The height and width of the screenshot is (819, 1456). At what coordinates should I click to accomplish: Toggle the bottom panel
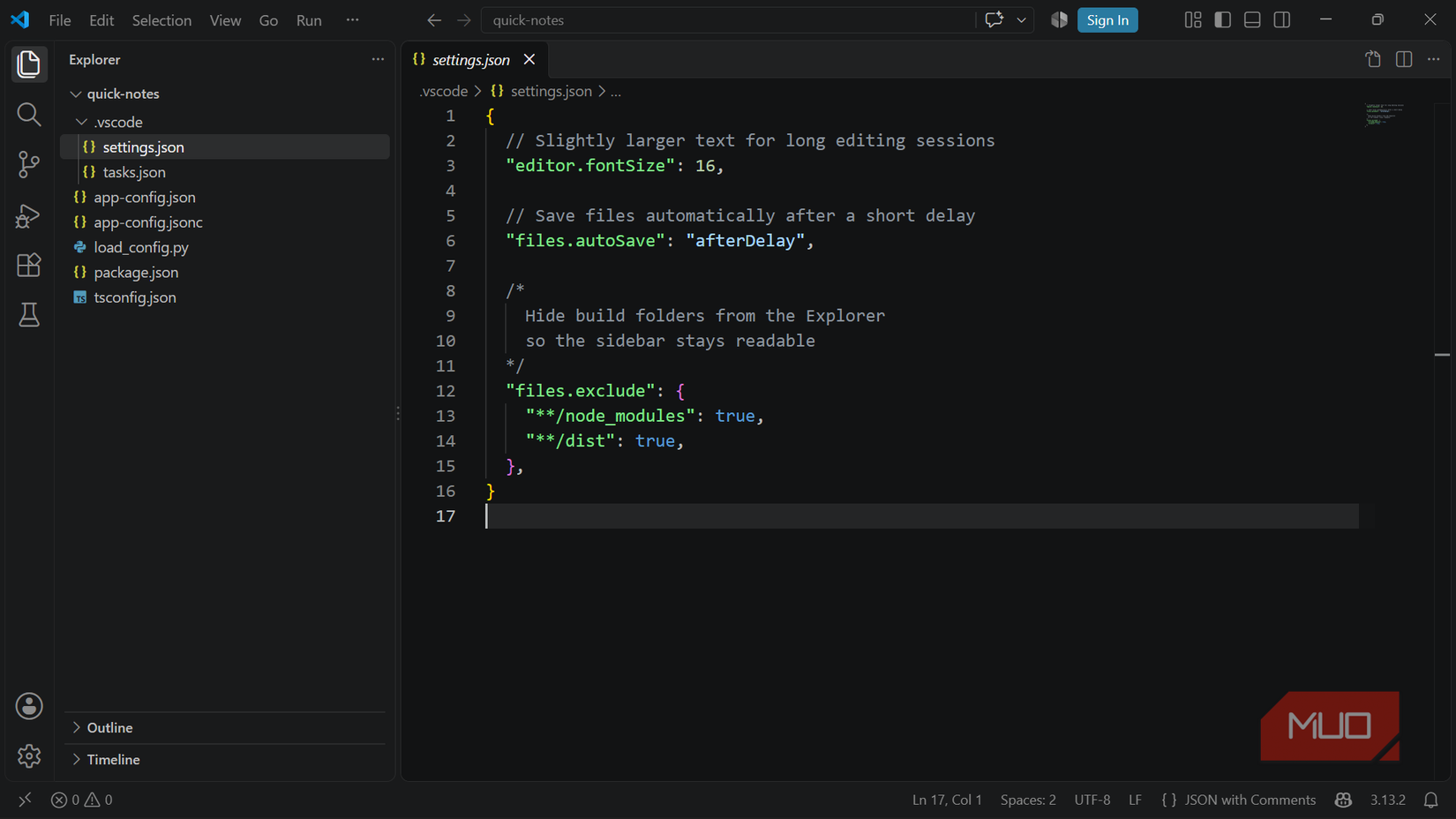tap(1252, 19)
